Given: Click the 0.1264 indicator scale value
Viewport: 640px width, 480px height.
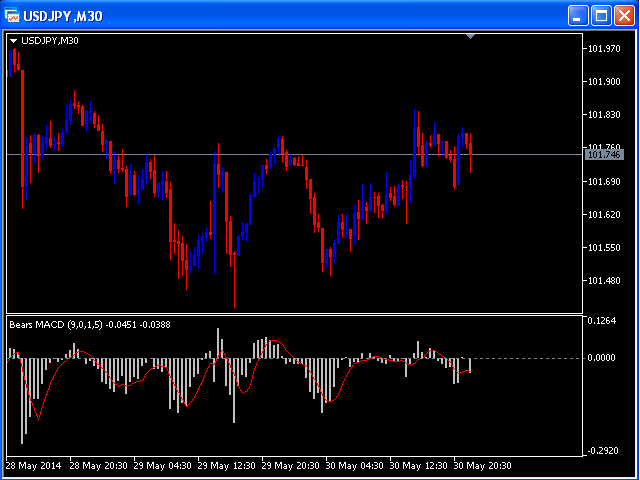Looking at the screenshot, I should (601, 321).
